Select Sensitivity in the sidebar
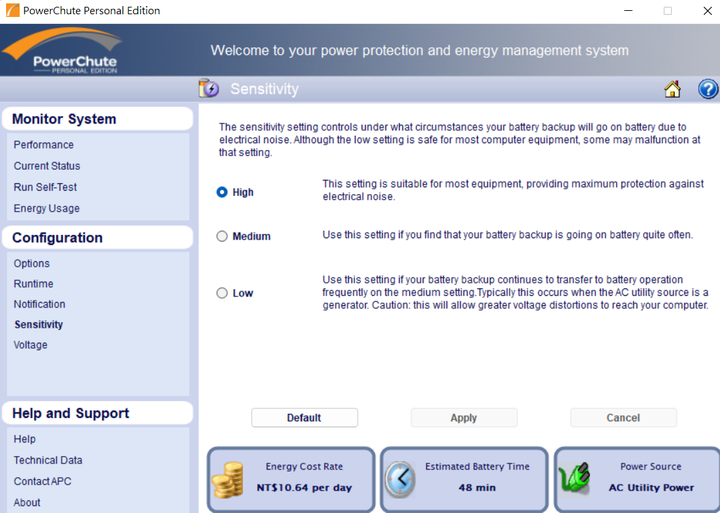The width and height of the screenshot is (720, 513). (x=39, y=324)
